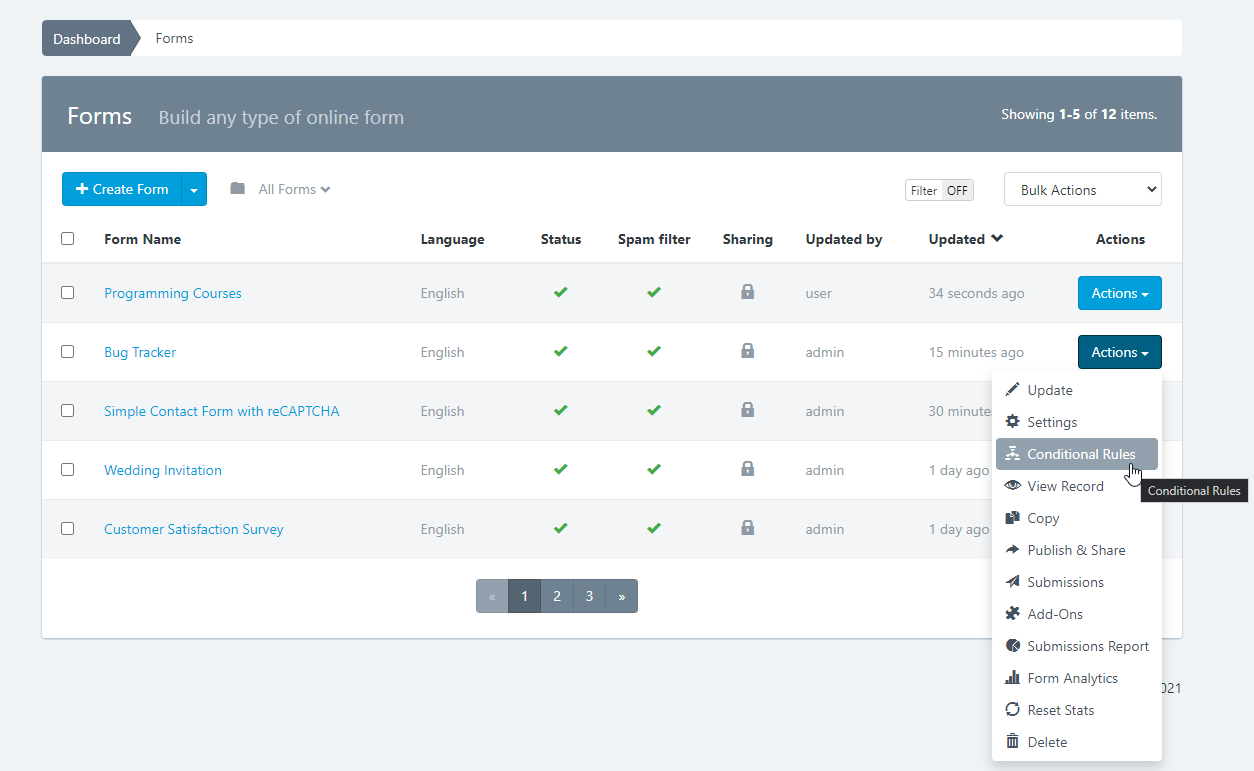Click the eye icon for View Record
Image resolution: width=1254 pixels, height=771 pixels.
[x=1012, y=486]
